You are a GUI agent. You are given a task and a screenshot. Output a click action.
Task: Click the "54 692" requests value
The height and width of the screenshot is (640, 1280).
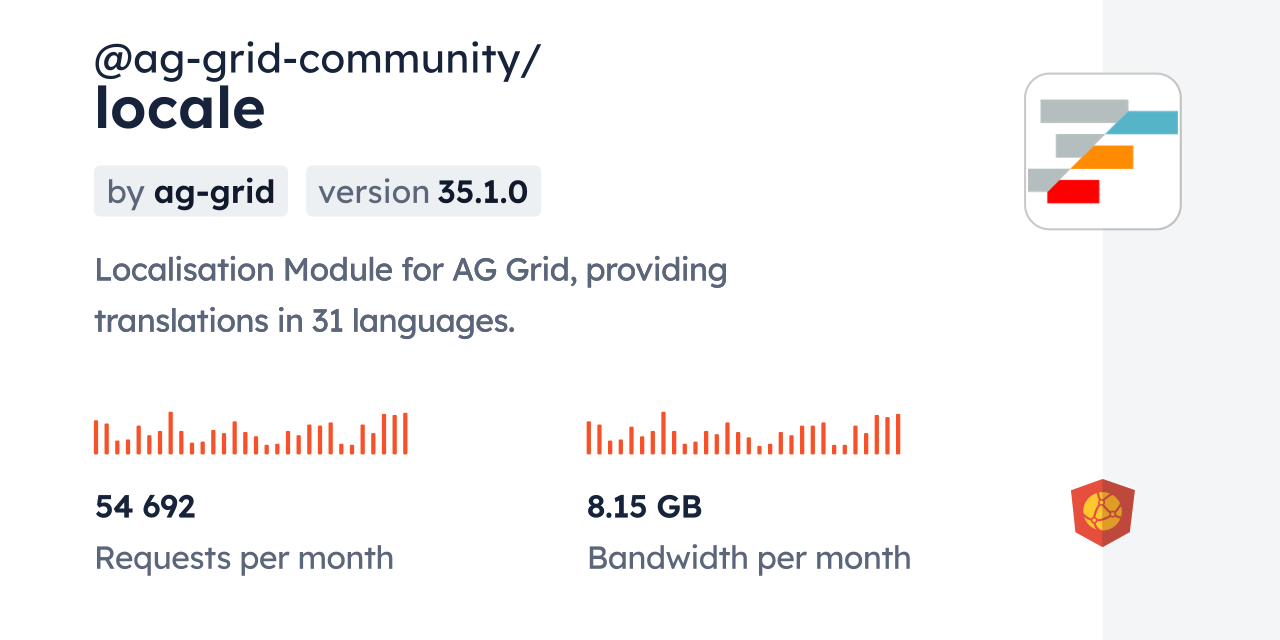coord(145,507)
